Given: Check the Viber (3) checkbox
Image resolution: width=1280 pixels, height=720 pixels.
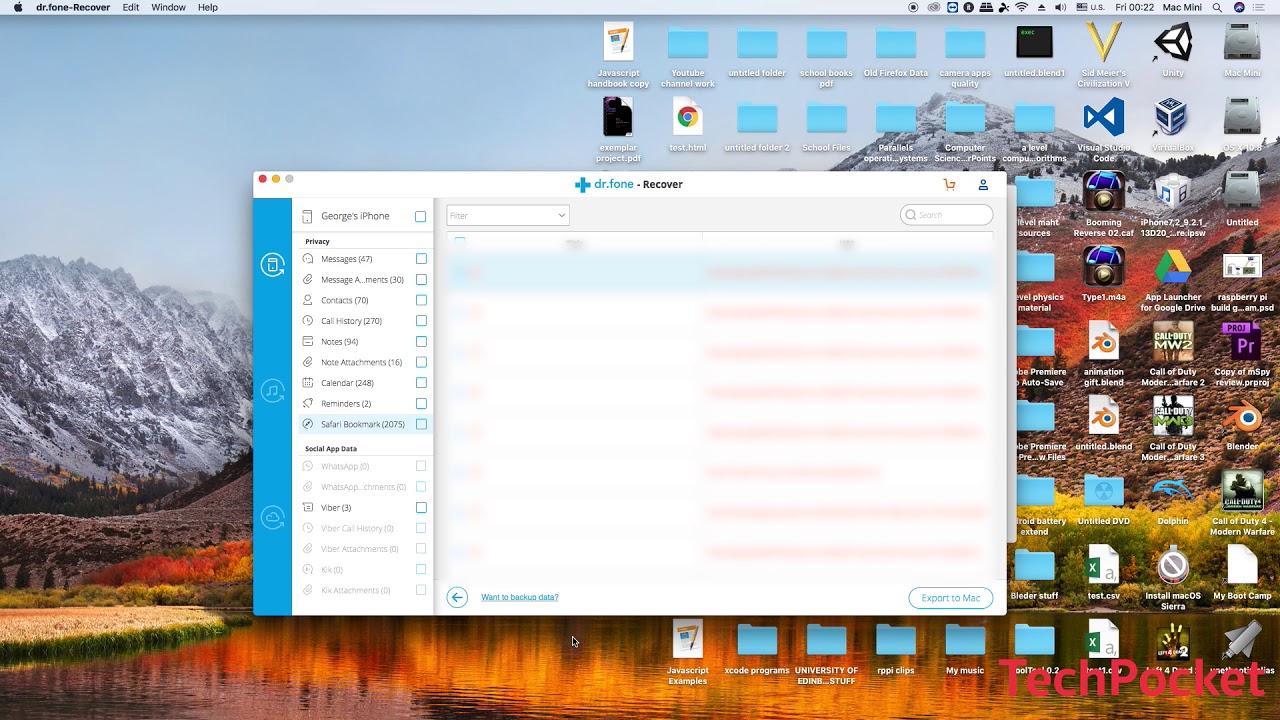Looking at the screenshot, I should (x=421, y=508).
